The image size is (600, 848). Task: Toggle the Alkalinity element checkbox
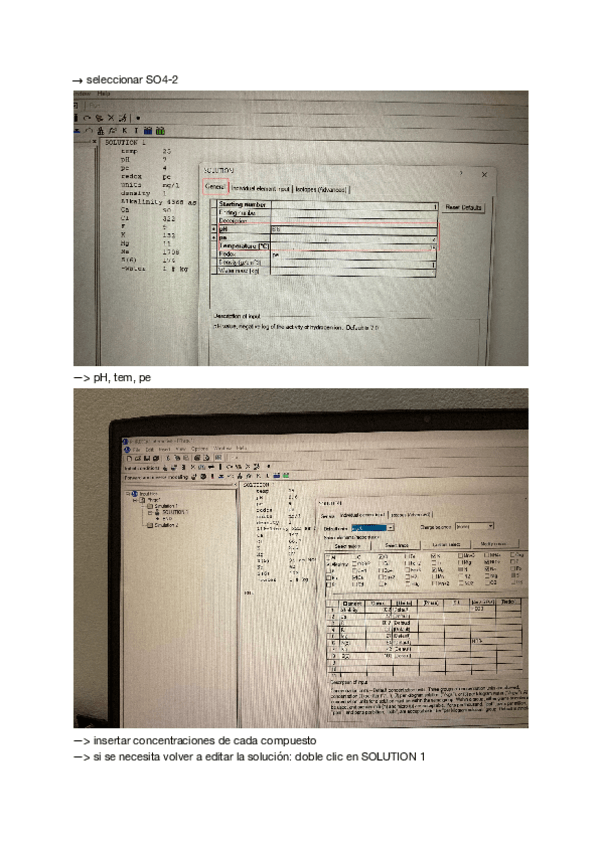tap(328, 564)
